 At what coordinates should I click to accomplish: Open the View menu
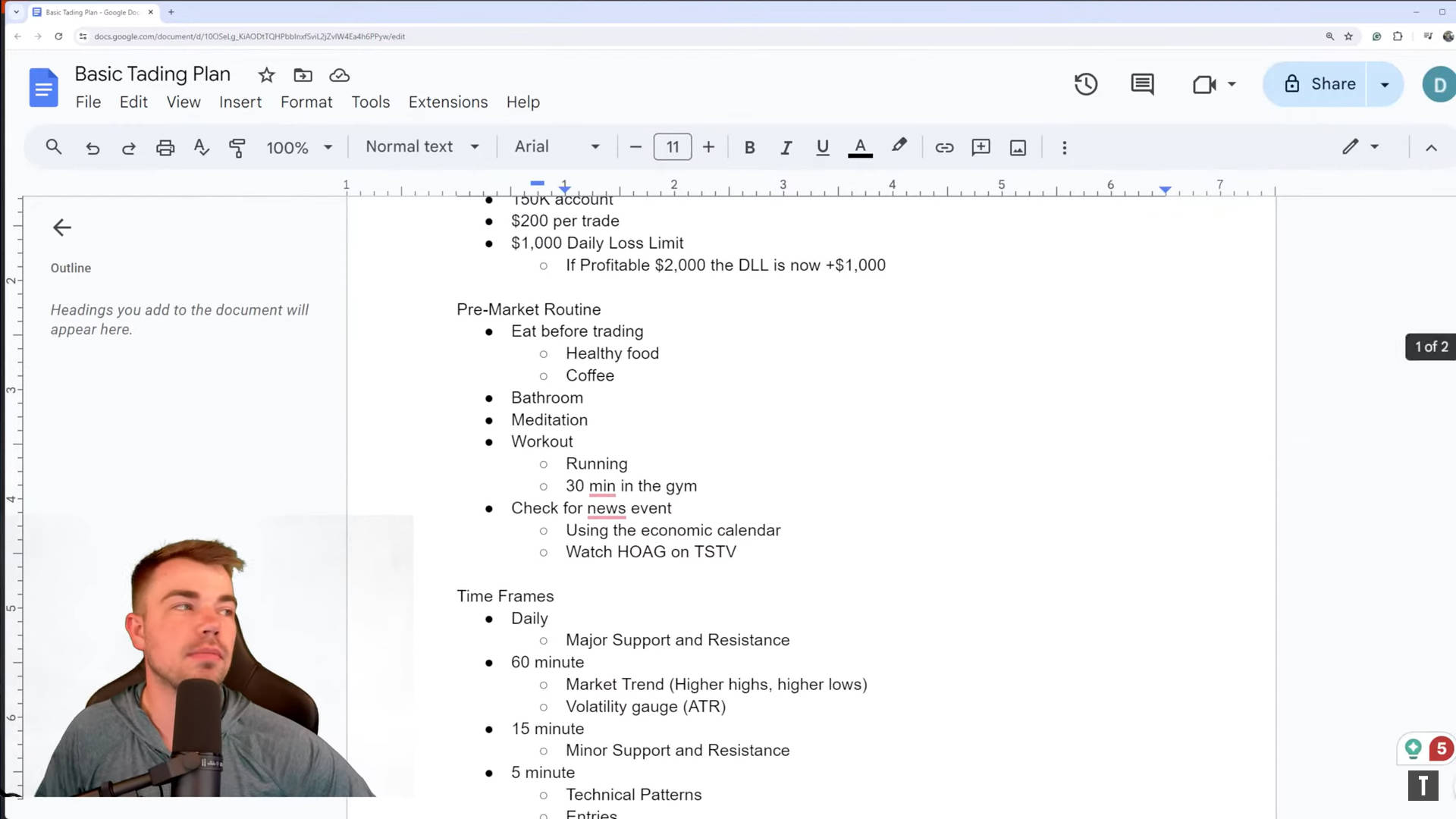coord(184,102)
